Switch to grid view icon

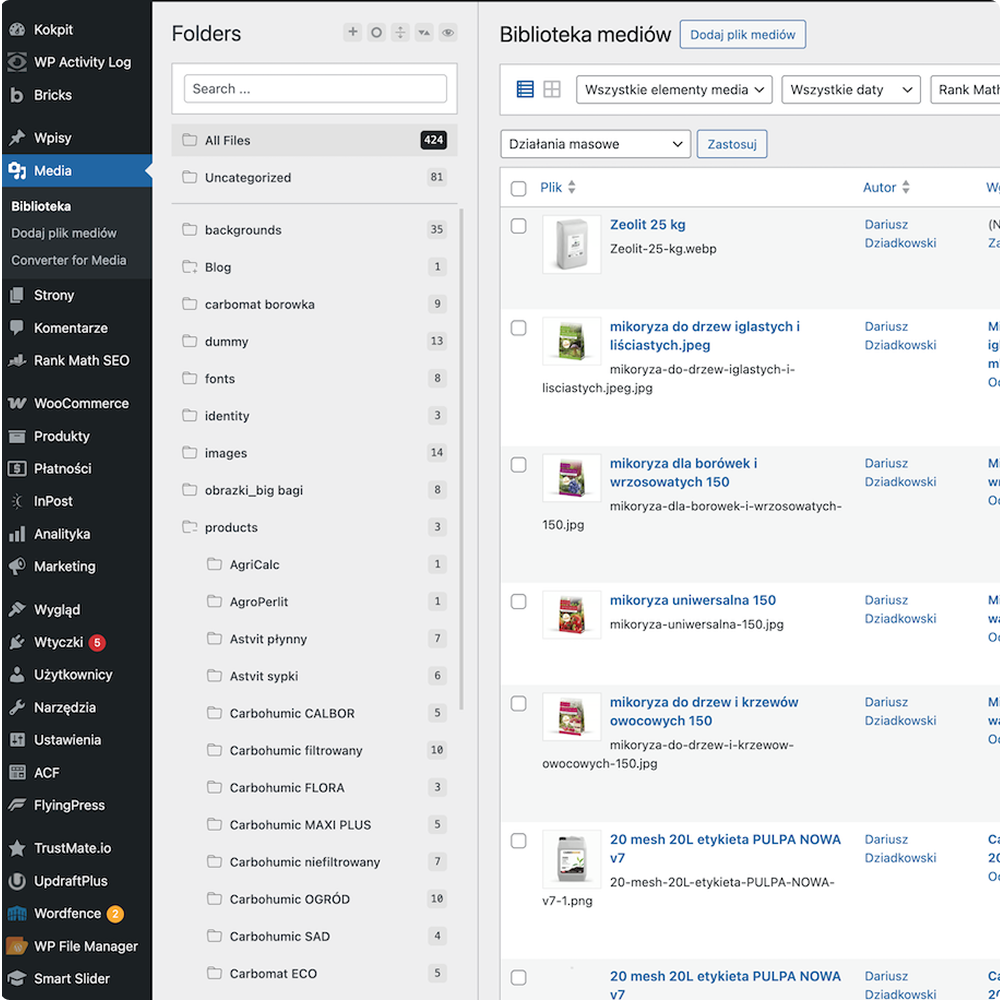point(552,90)
